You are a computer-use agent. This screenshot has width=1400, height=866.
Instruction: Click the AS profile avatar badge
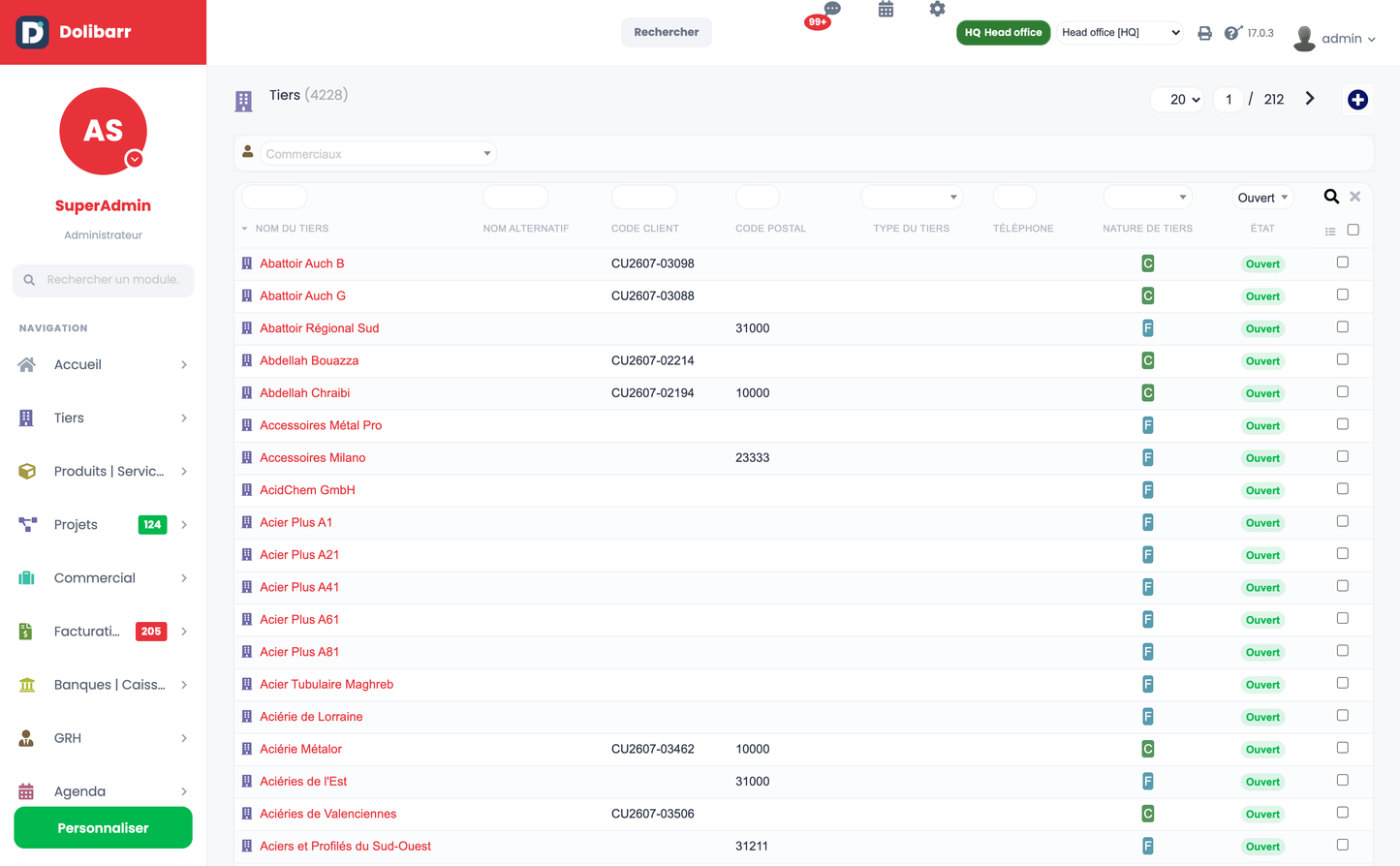(x=103, y=131)
